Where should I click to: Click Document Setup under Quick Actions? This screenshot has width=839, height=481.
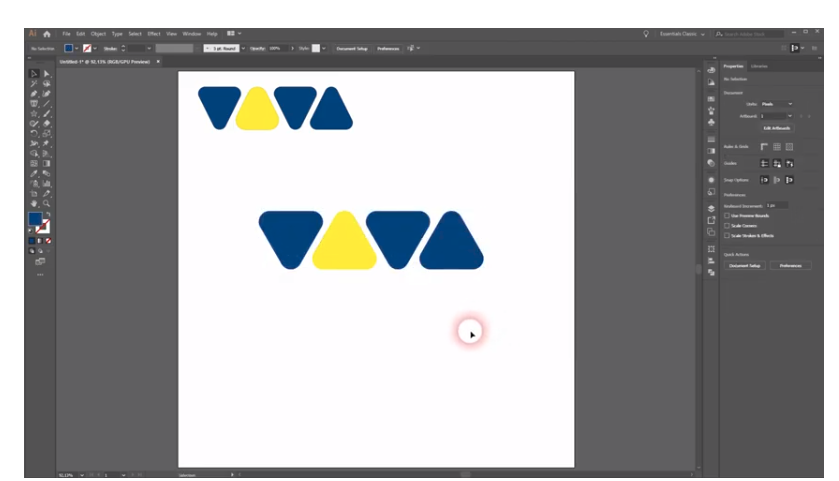[745, 265]
